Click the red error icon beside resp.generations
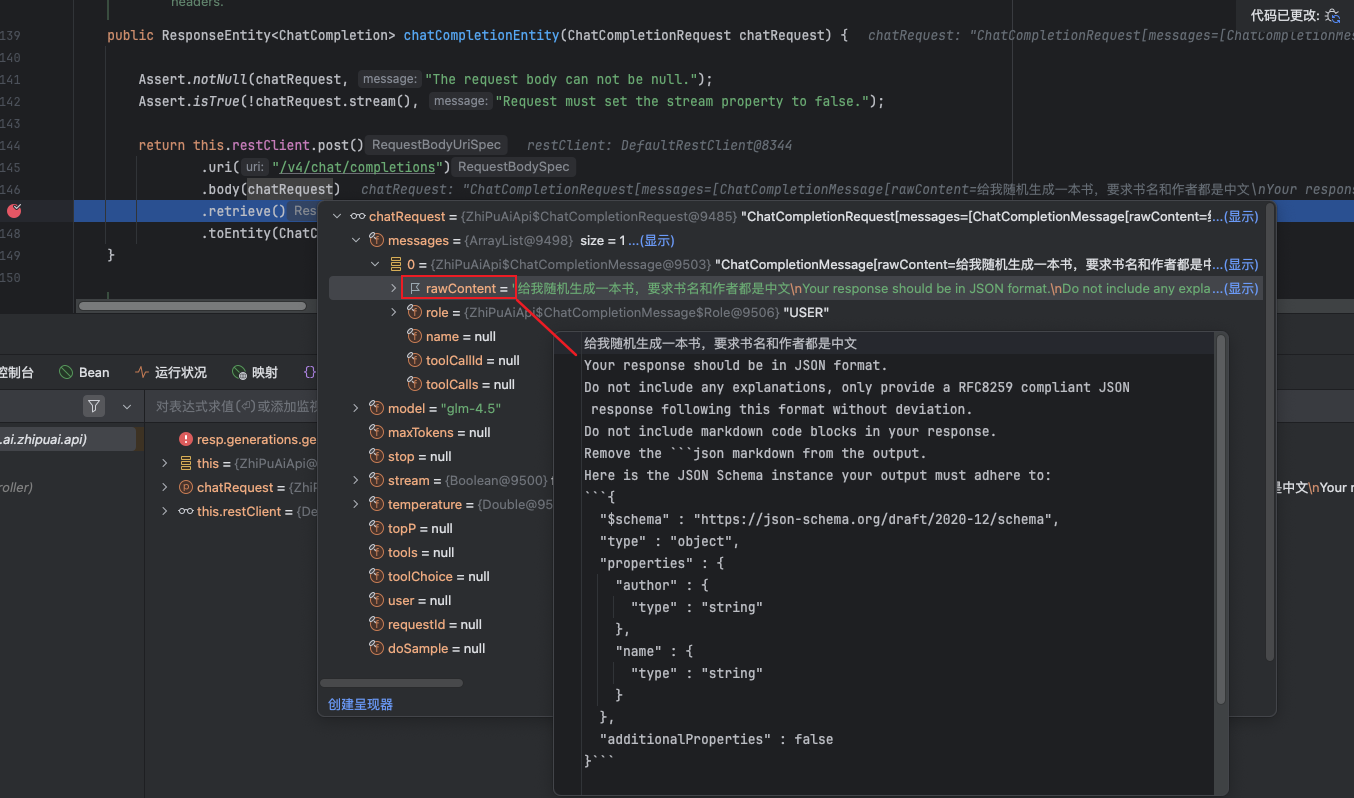 click(186, 439)
